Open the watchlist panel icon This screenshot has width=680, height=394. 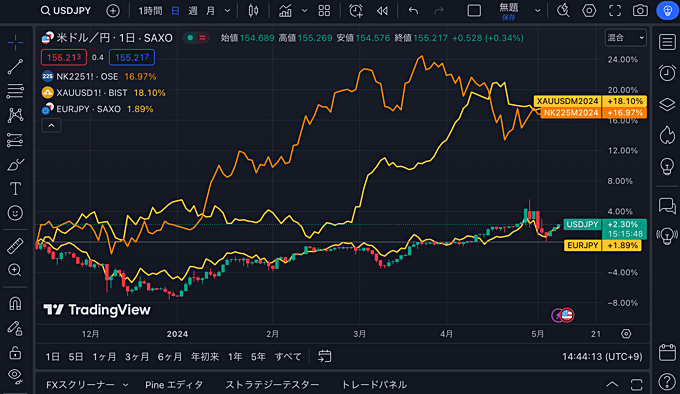(667, 42)
